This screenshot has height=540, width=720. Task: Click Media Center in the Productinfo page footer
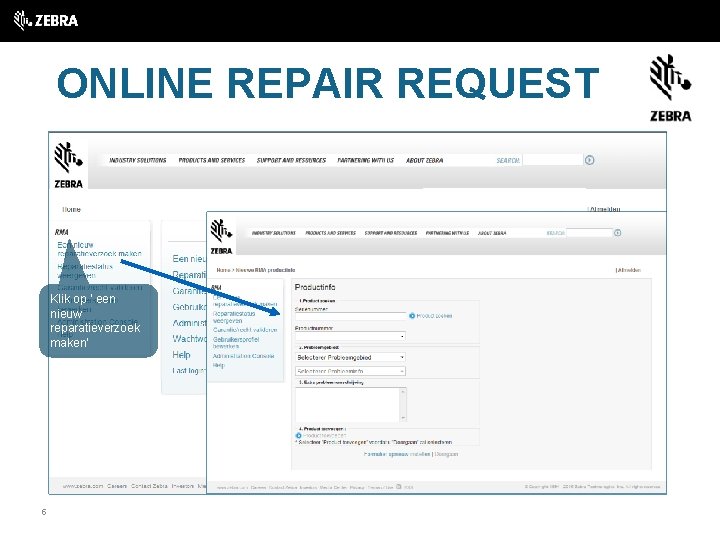pos(333,488)
